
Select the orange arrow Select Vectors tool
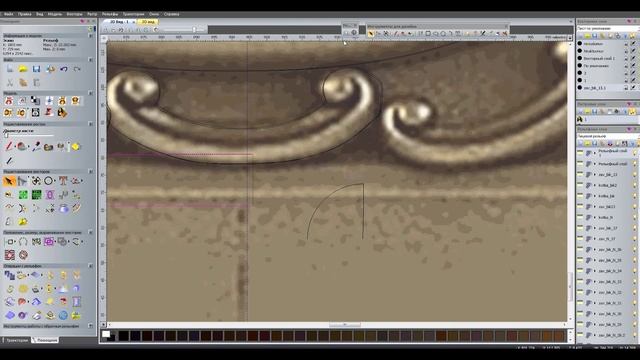[9, 181]
